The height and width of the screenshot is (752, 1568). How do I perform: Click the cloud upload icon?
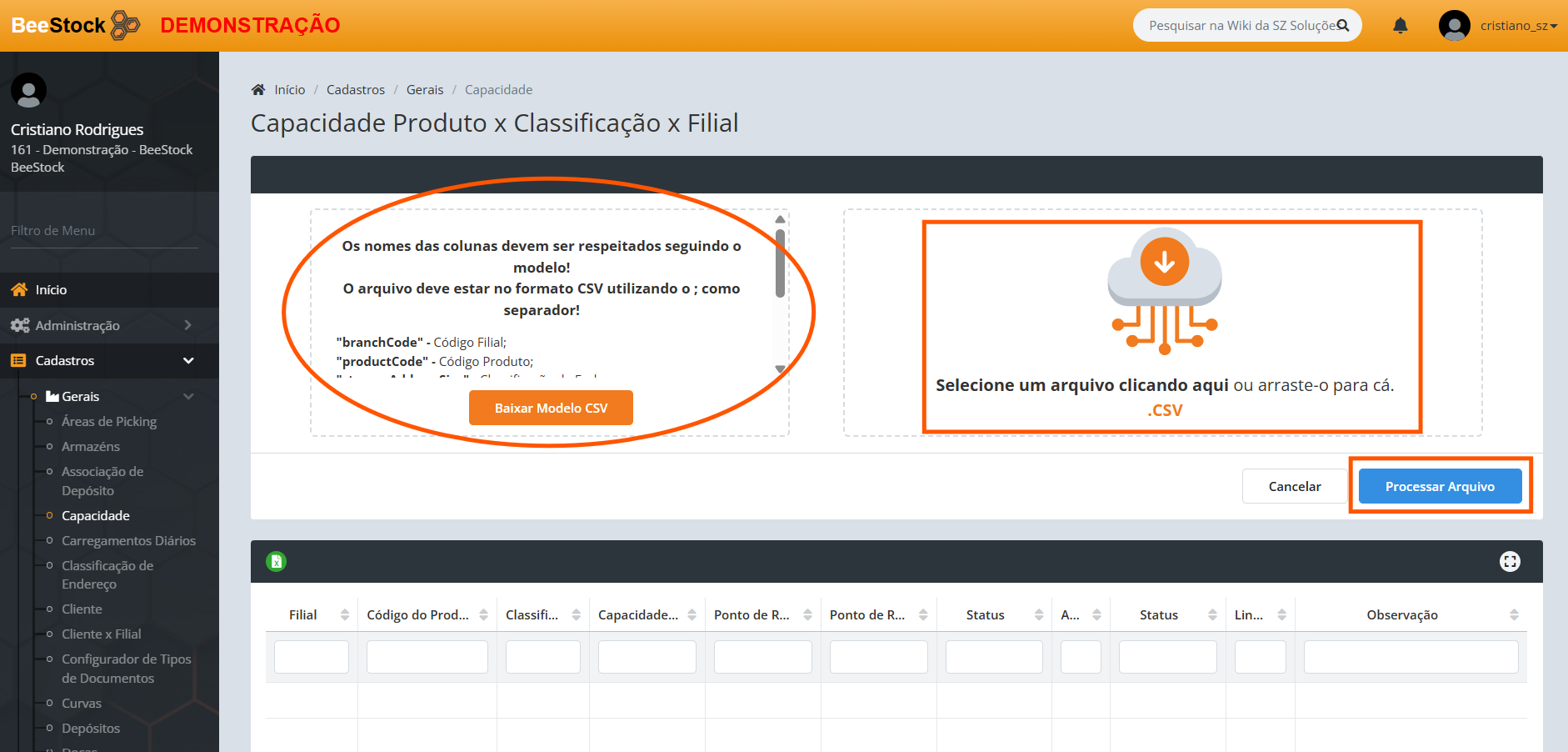point(1164,289)
